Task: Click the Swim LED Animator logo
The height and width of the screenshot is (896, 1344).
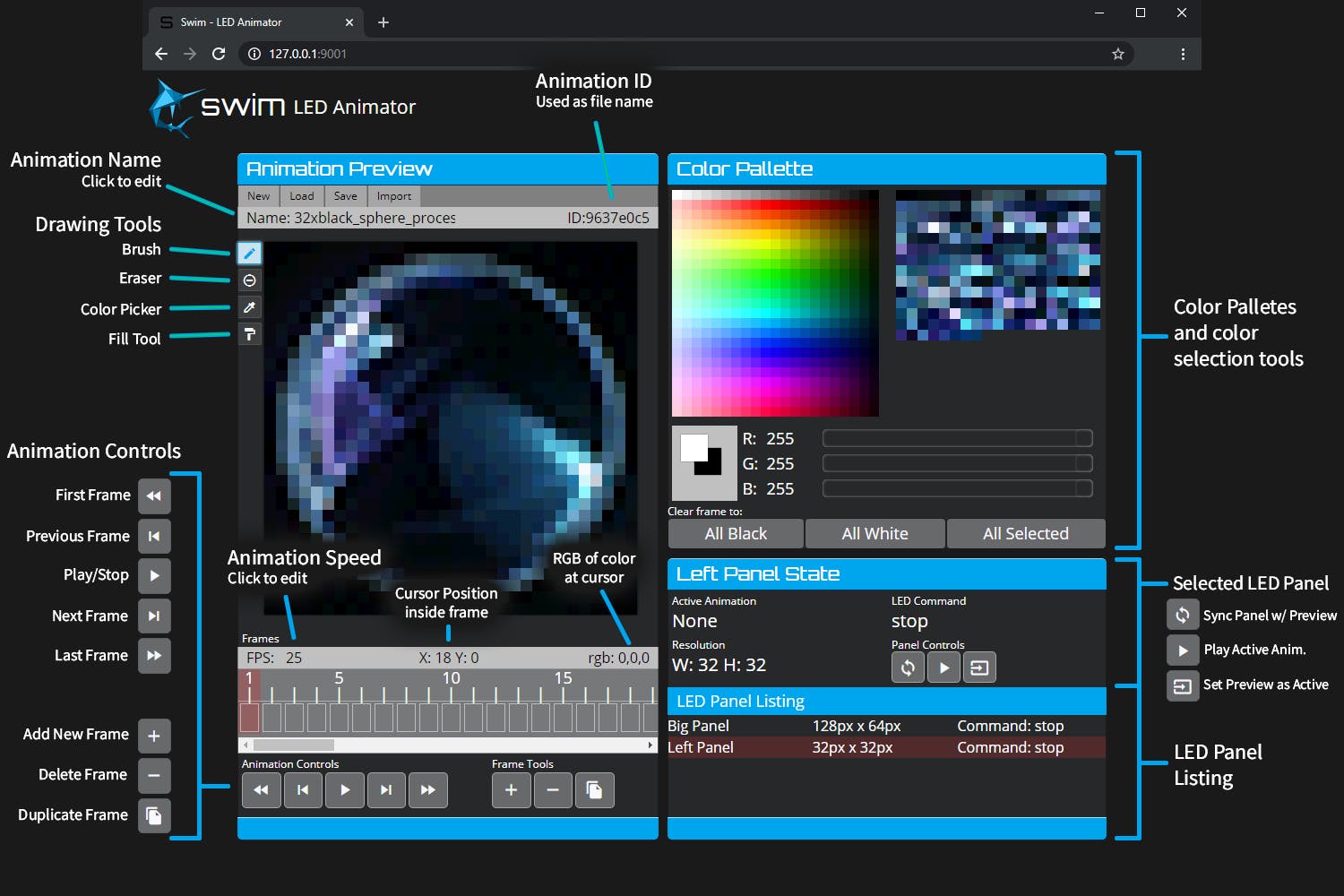Action: (x=282, y=108)
